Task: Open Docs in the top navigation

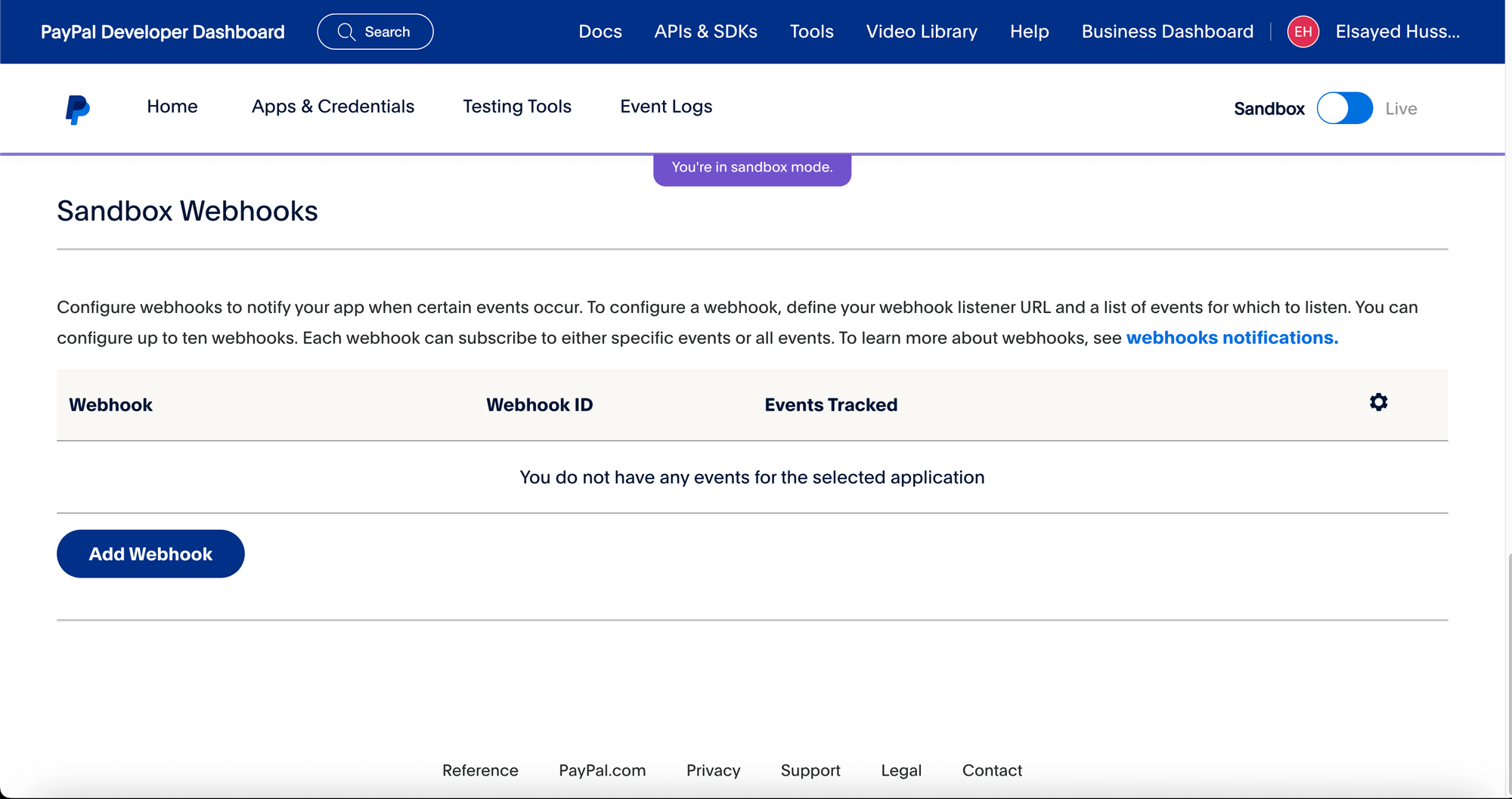Action: pyautogui.click(x=600, y=32)
